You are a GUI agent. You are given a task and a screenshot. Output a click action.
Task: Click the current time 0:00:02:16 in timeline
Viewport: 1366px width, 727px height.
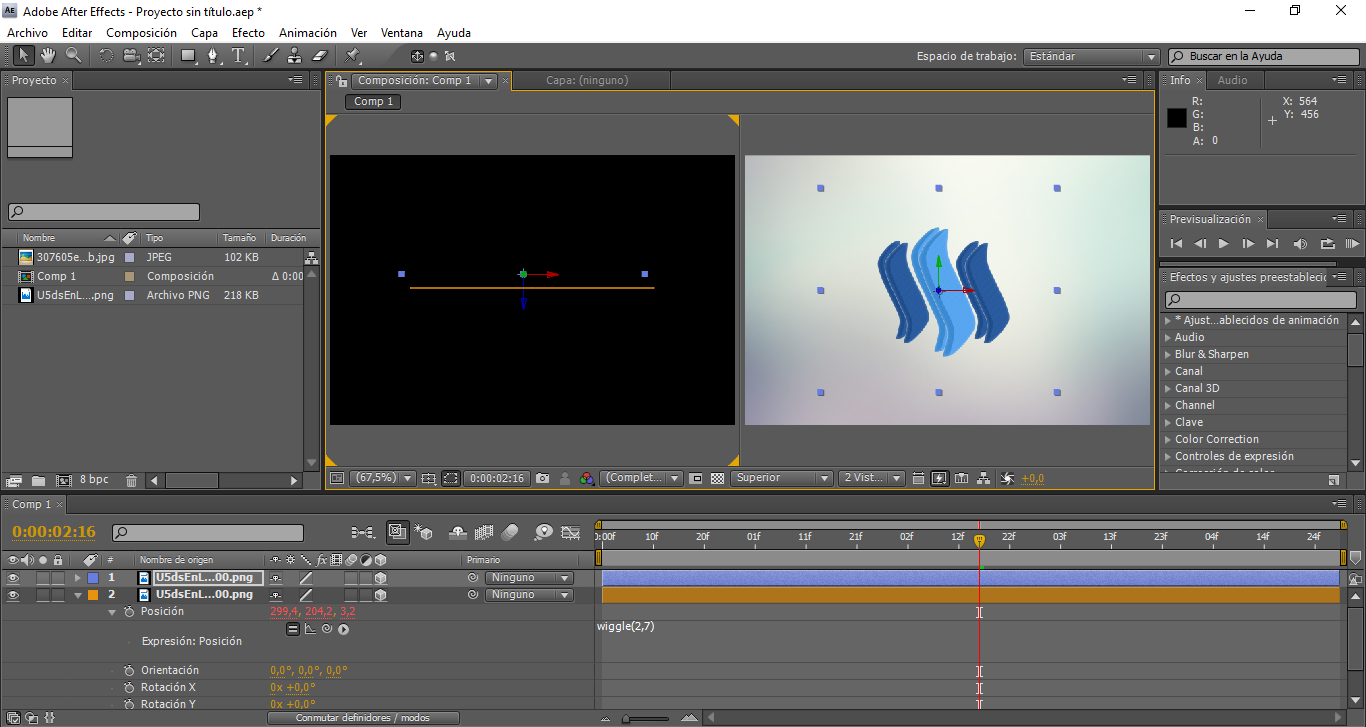[54, 532]
